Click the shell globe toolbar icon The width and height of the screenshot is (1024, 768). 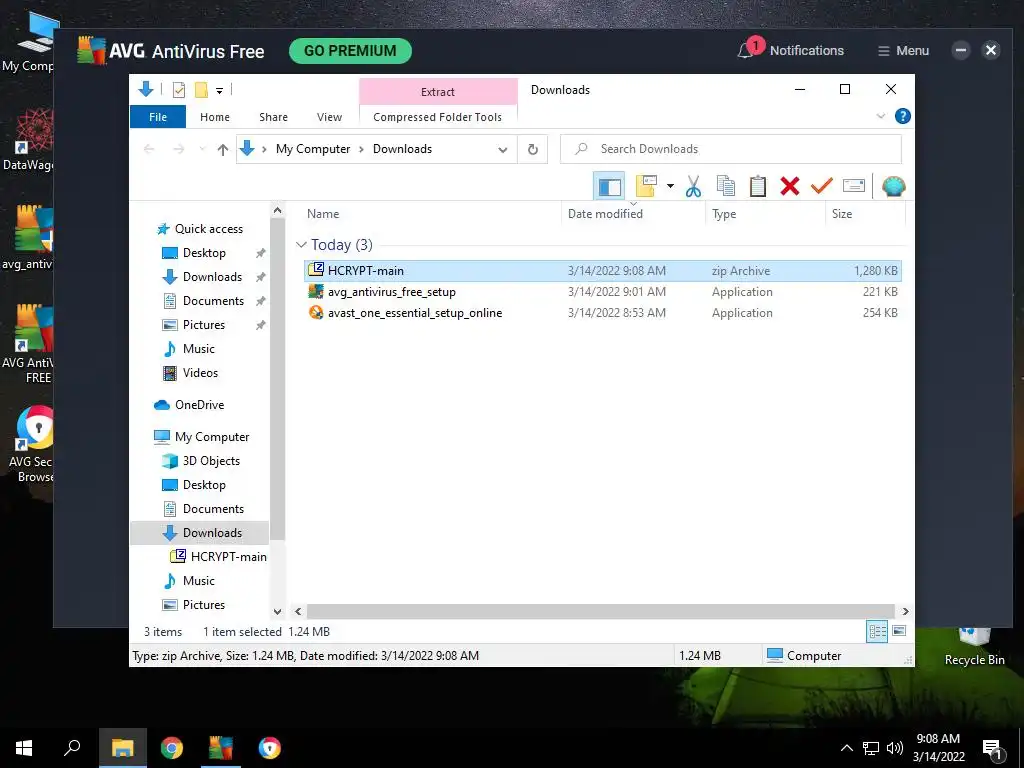click(893, 187)
